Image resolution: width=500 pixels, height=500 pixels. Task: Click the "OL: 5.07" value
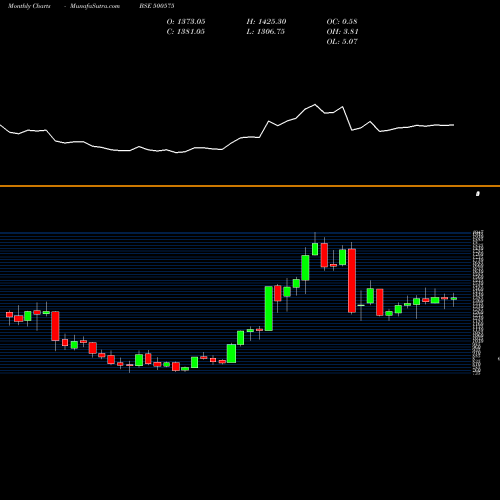coord(342,42)
